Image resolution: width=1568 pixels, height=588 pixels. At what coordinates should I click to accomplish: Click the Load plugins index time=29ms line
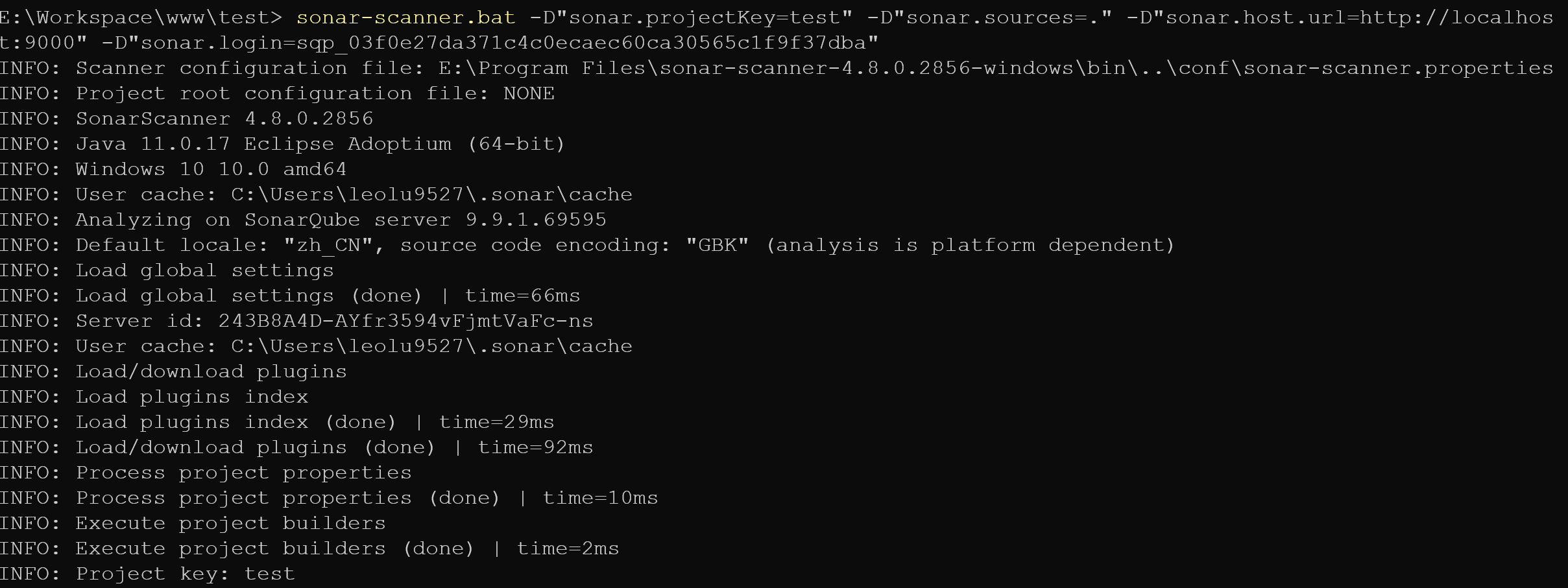[x=315, y=422]
